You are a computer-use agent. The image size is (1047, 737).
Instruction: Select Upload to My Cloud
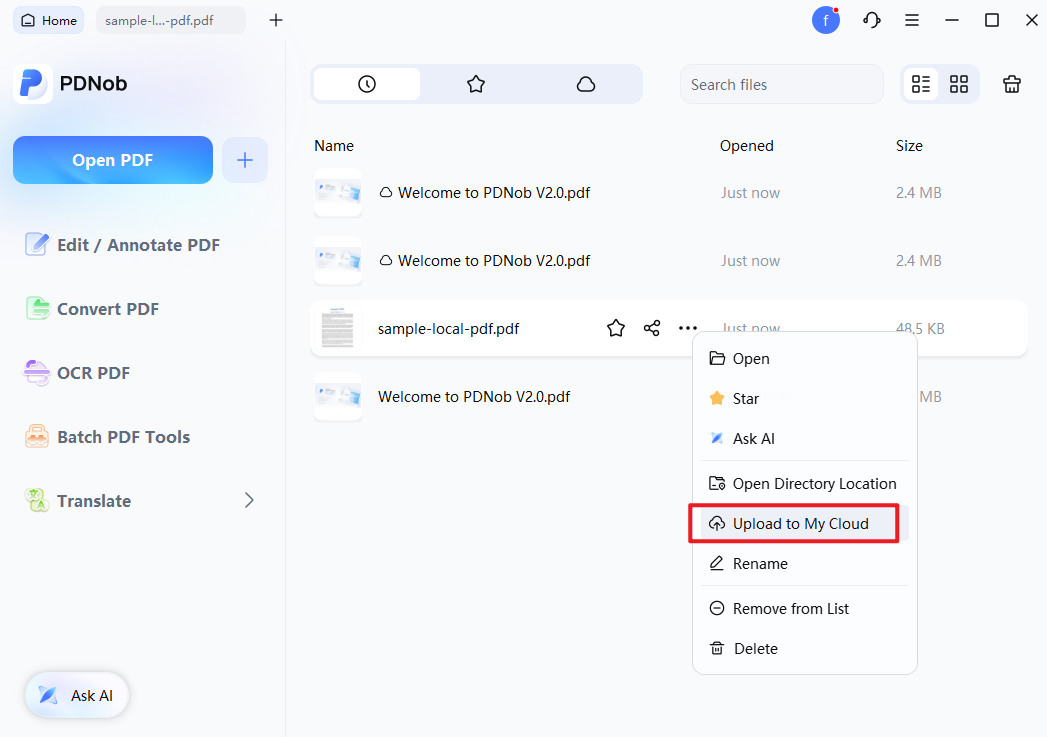(x=805, y=523)
